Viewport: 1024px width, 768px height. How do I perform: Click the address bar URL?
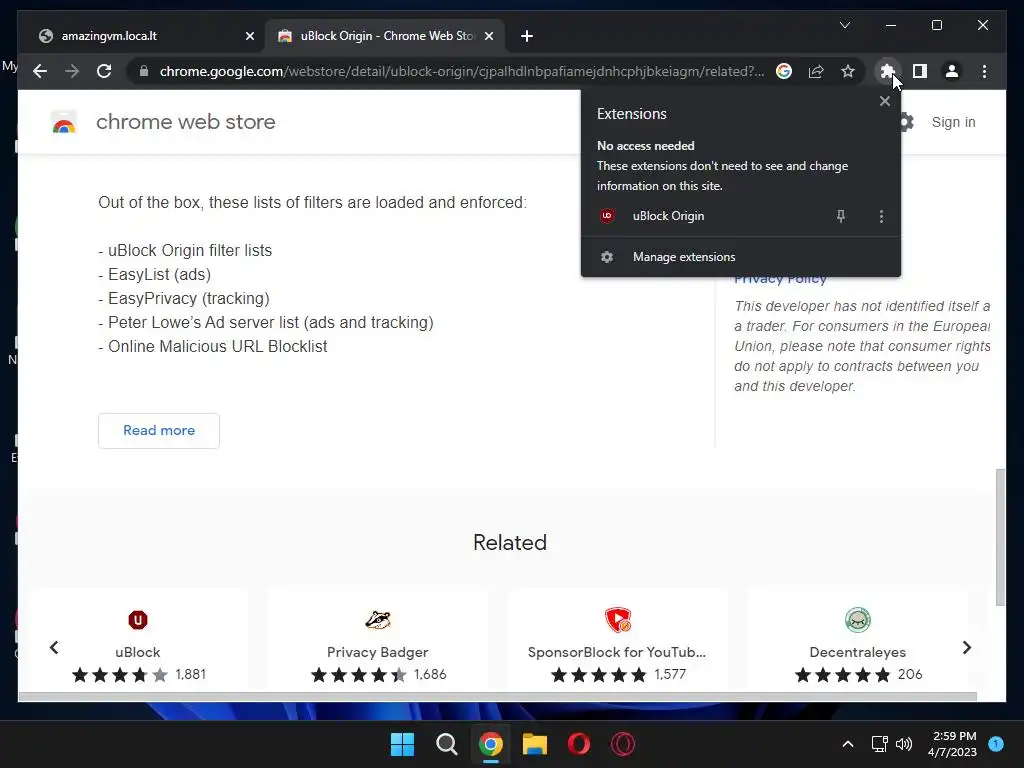point(462,71)
